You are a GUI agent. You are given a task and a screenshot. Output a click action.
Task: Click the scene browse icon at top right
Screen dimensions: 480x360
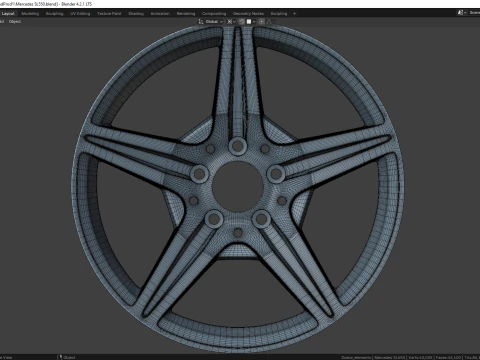click(x=462, y=13)
